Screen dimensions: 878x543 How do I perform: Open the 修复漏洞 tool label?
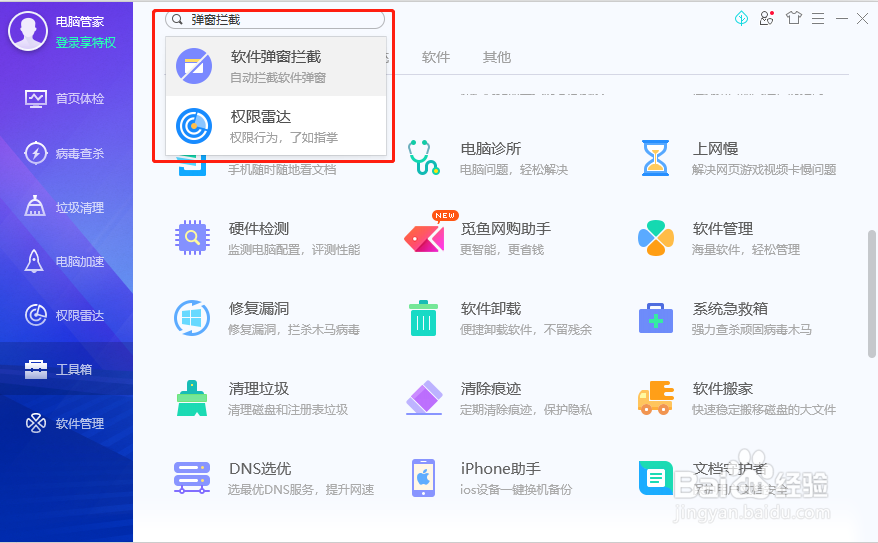click(x=259, y=309)
